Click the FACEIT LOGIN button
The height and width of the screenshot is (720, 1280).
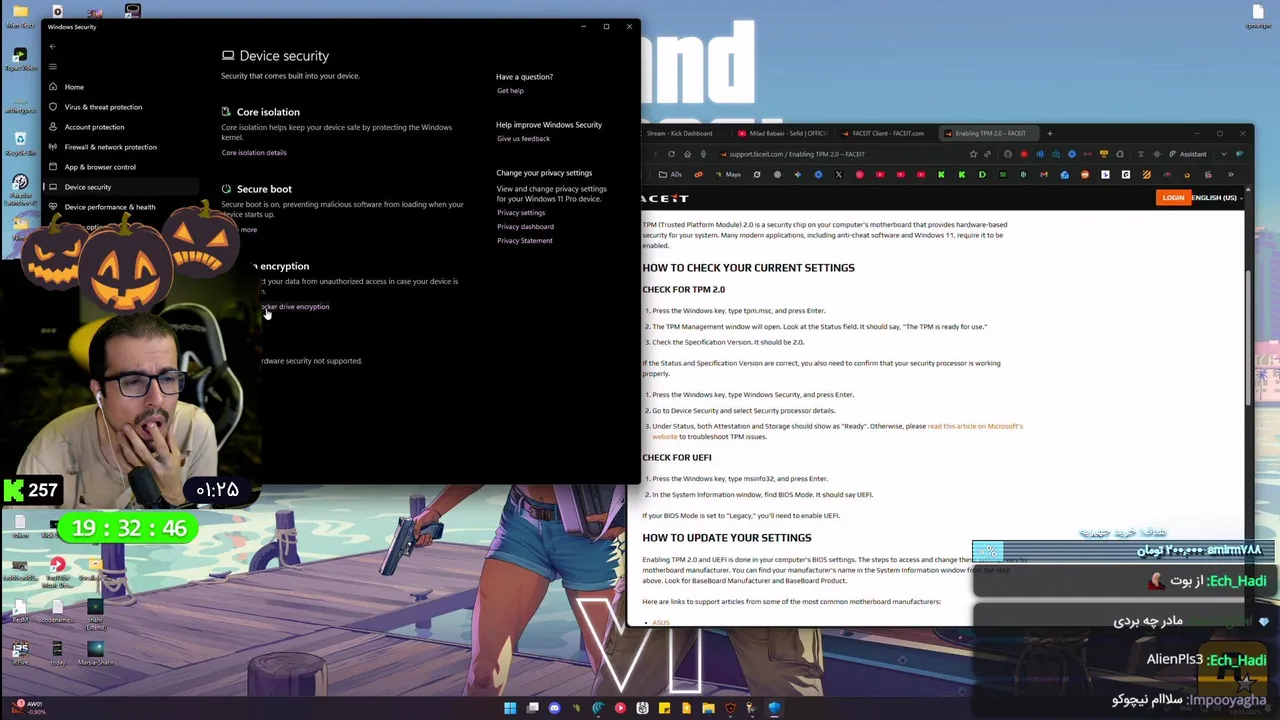pyautogui.click(x=1173, y=198)
